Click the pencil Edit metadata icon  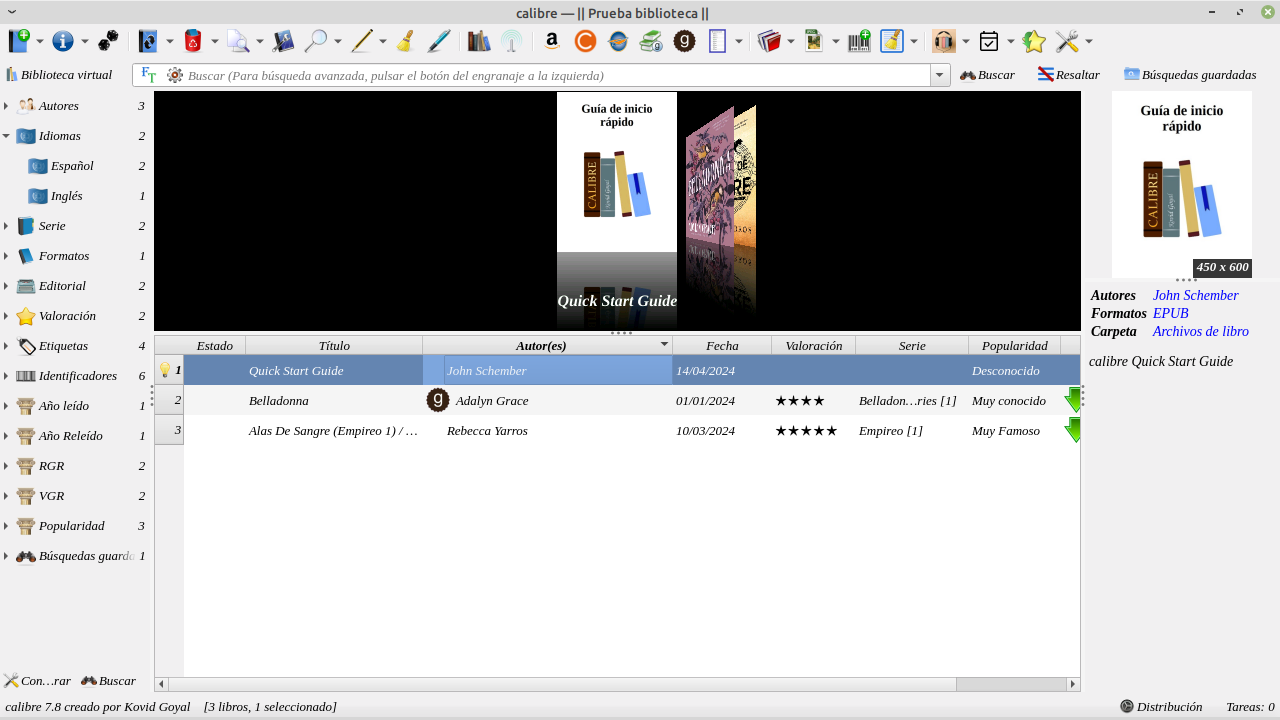pos(362,41)
